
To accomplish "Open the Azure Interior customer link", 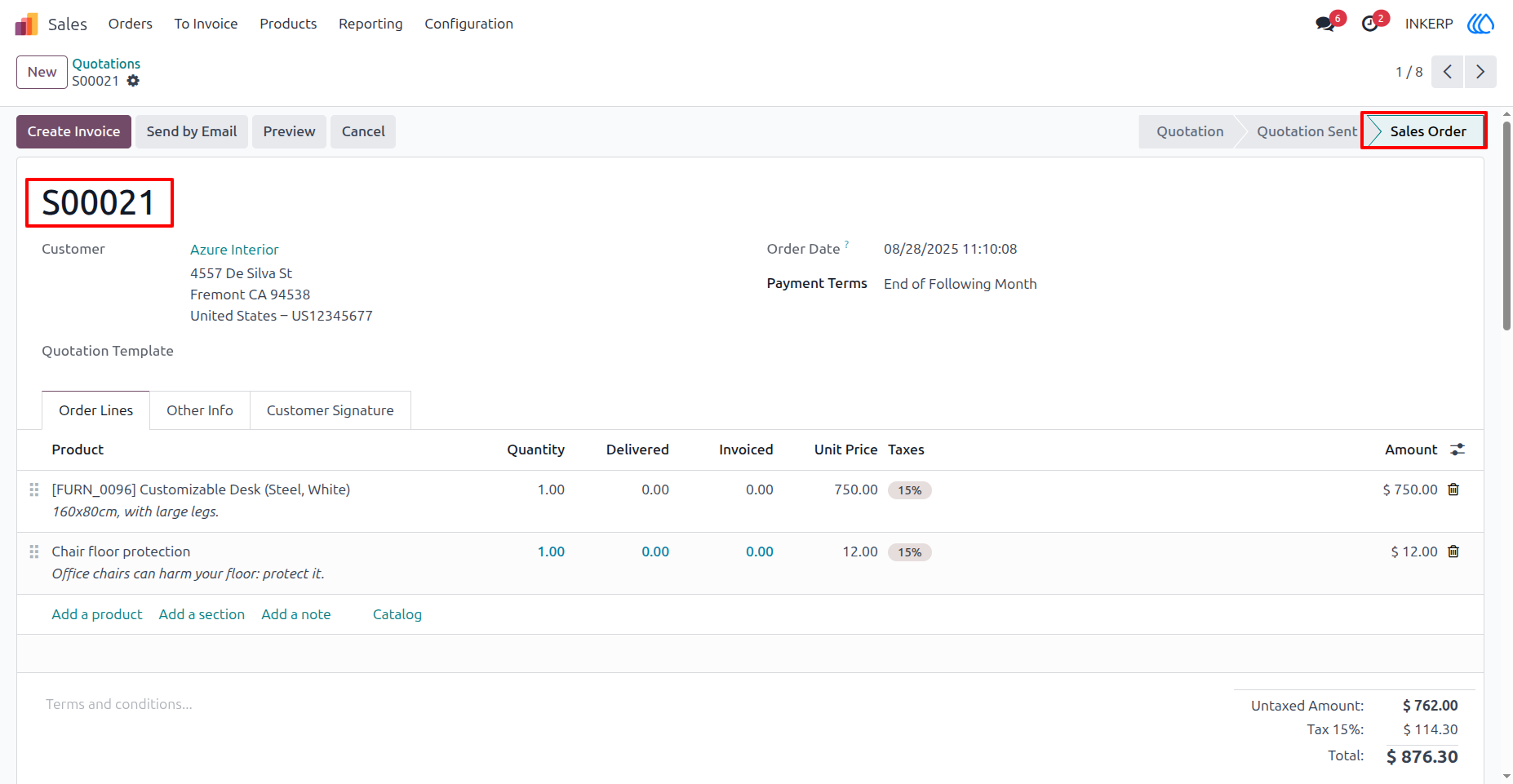I will tap(234, 250).
